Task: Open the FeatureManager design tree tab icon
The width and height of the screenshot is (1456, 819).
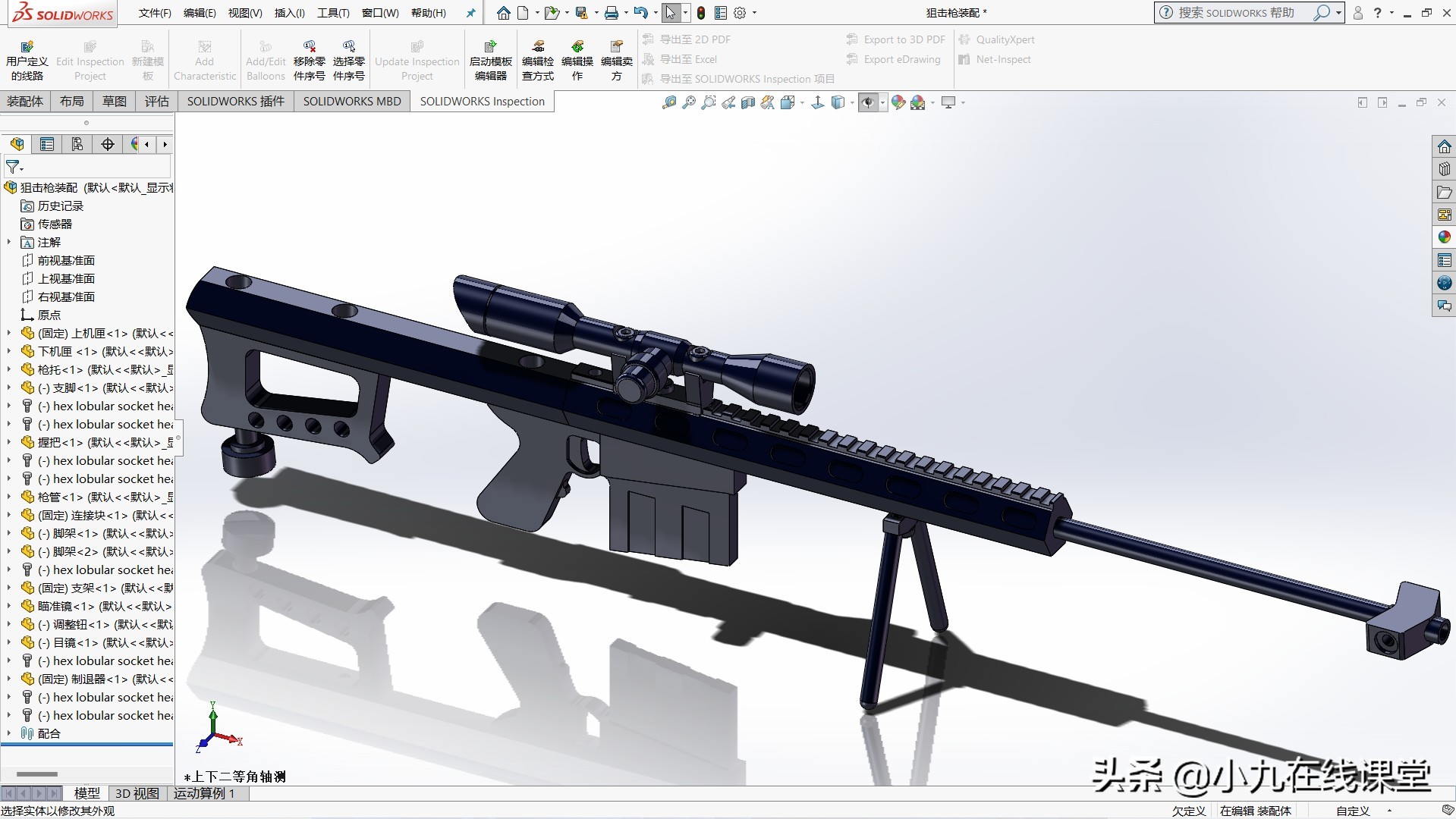Action: coord(17,144)
